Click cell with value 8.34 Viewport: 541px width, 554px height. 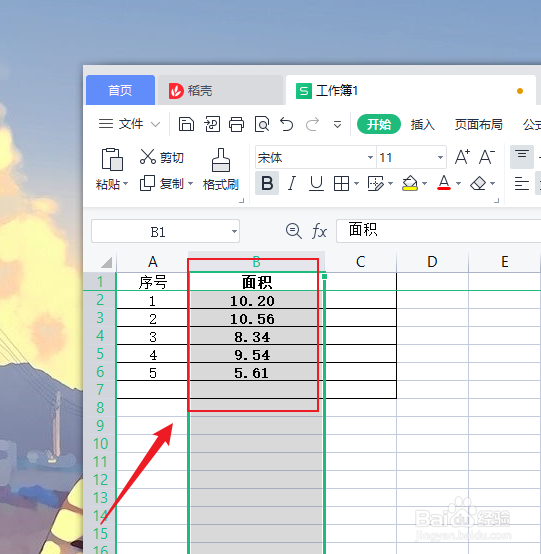pos(256,336)
